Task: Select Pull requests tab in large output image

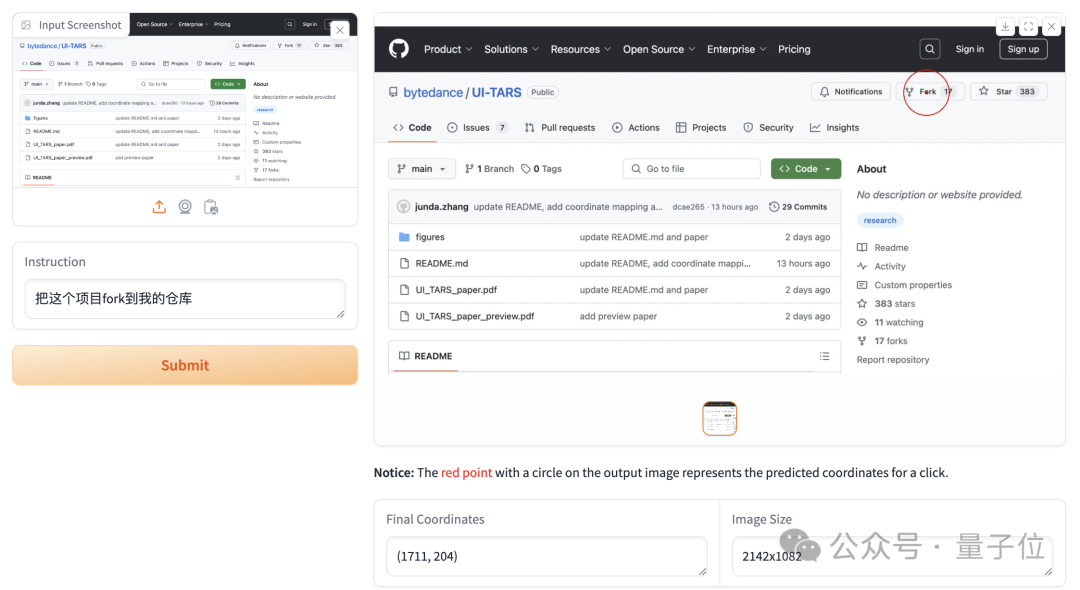Action: (559, 127)
